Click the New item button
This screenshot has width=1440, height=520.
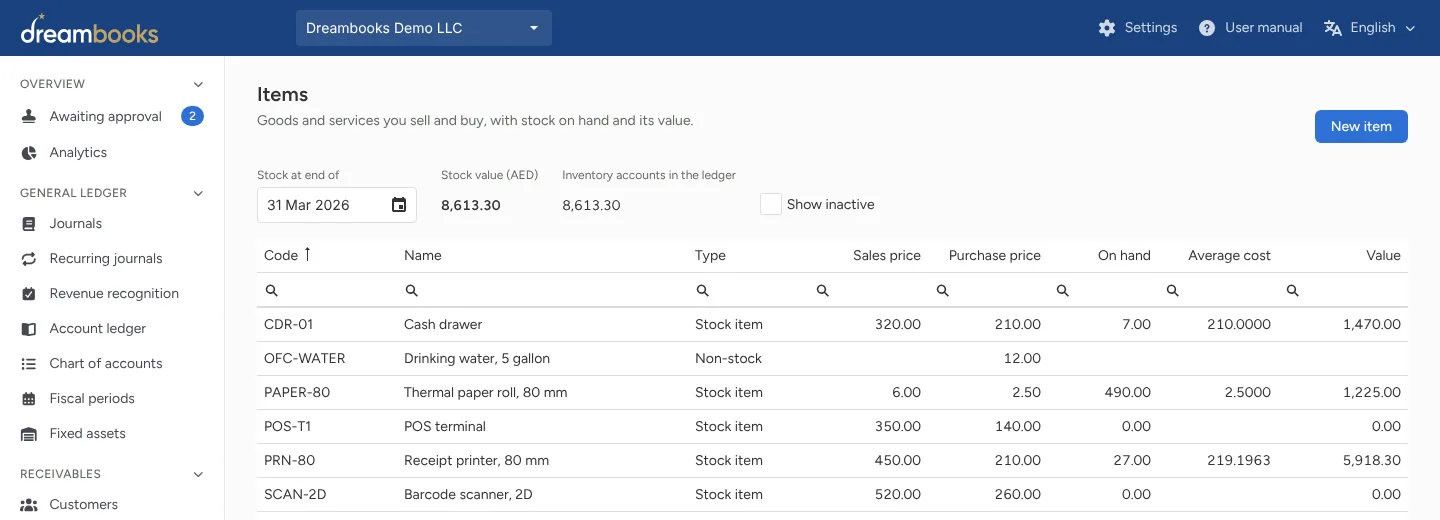click(1361, 126)
